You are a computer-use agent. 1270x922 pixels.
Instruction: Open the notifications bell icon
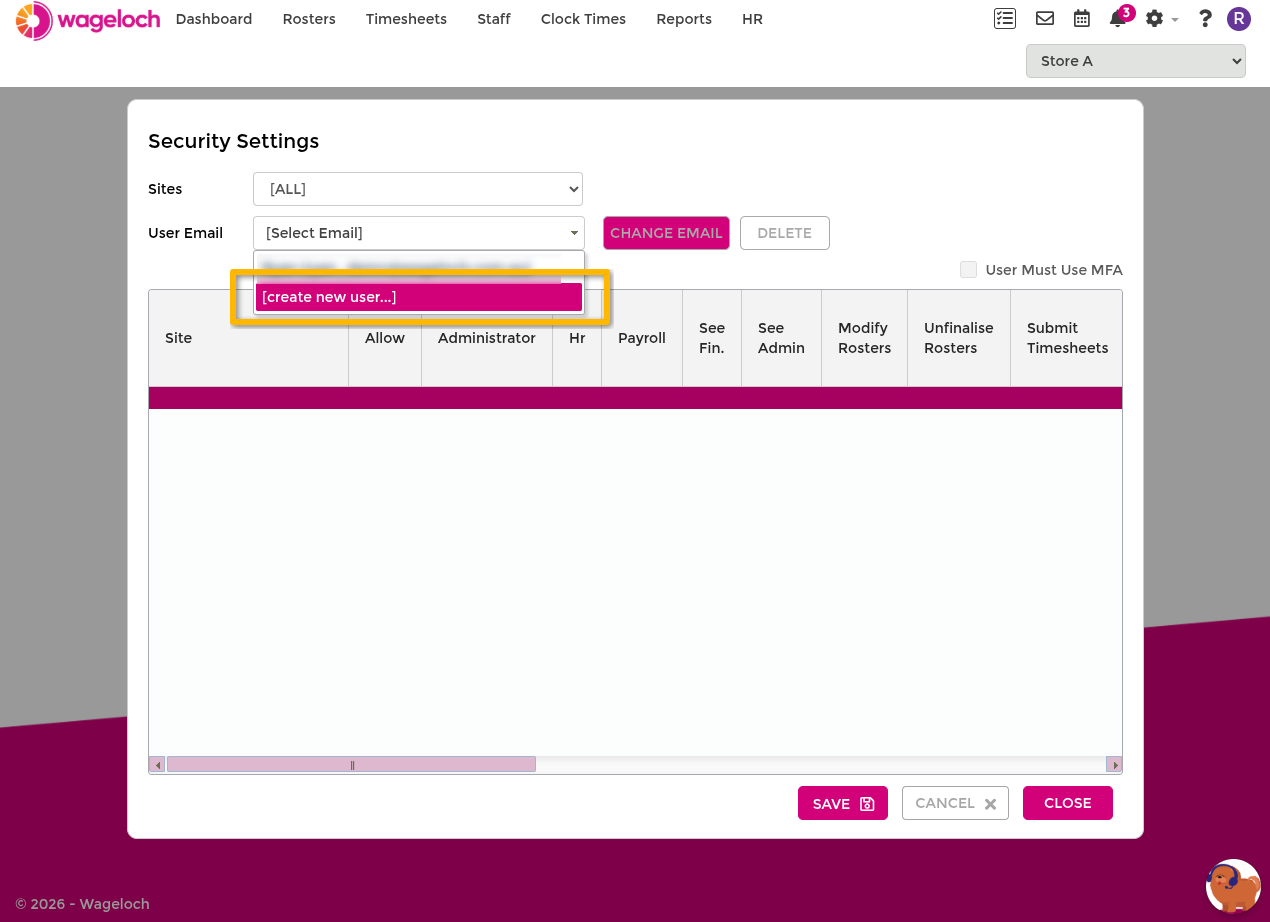[1118, 19]
